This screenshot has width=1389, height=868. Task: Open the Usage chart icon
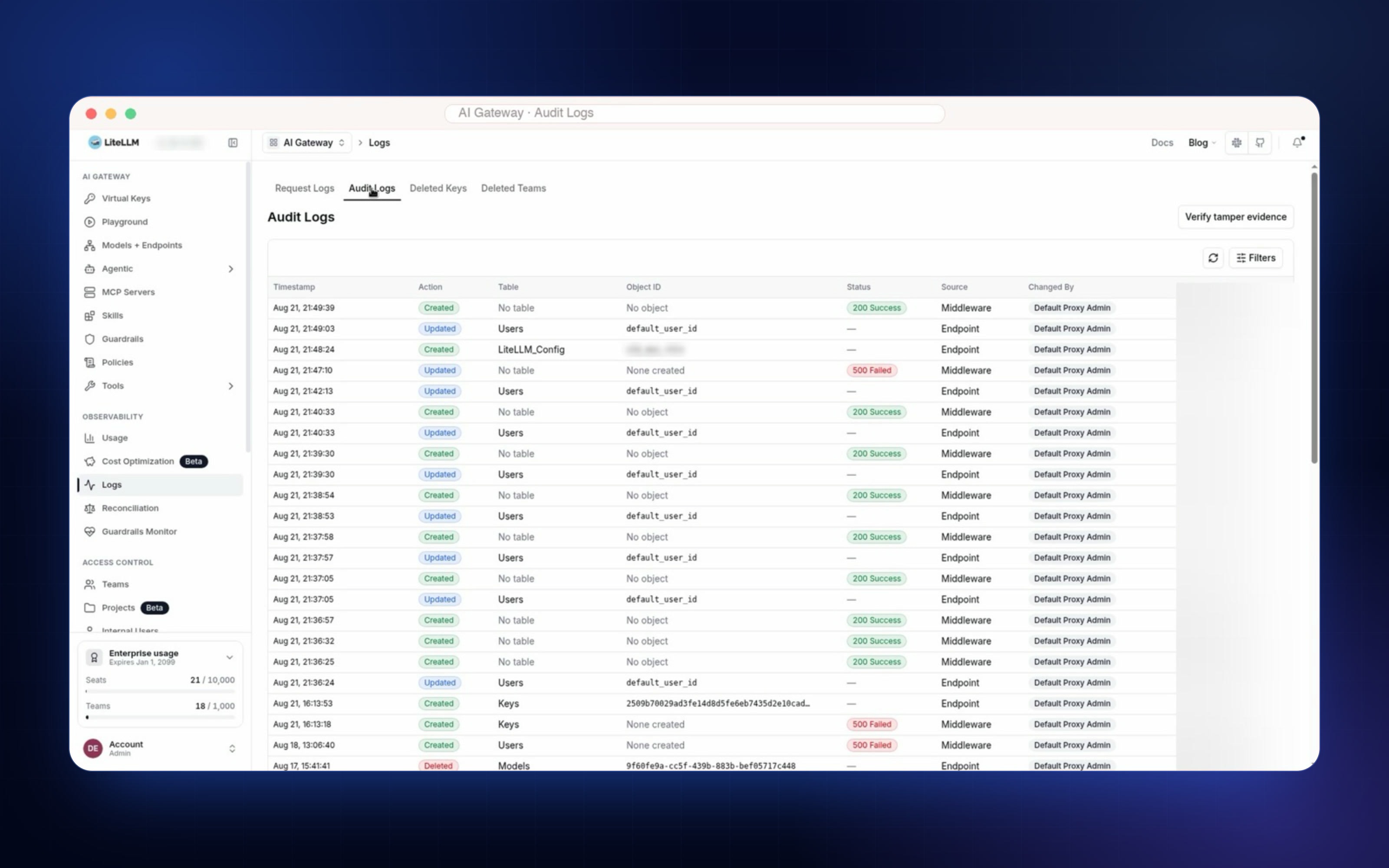tap(89, 438)
